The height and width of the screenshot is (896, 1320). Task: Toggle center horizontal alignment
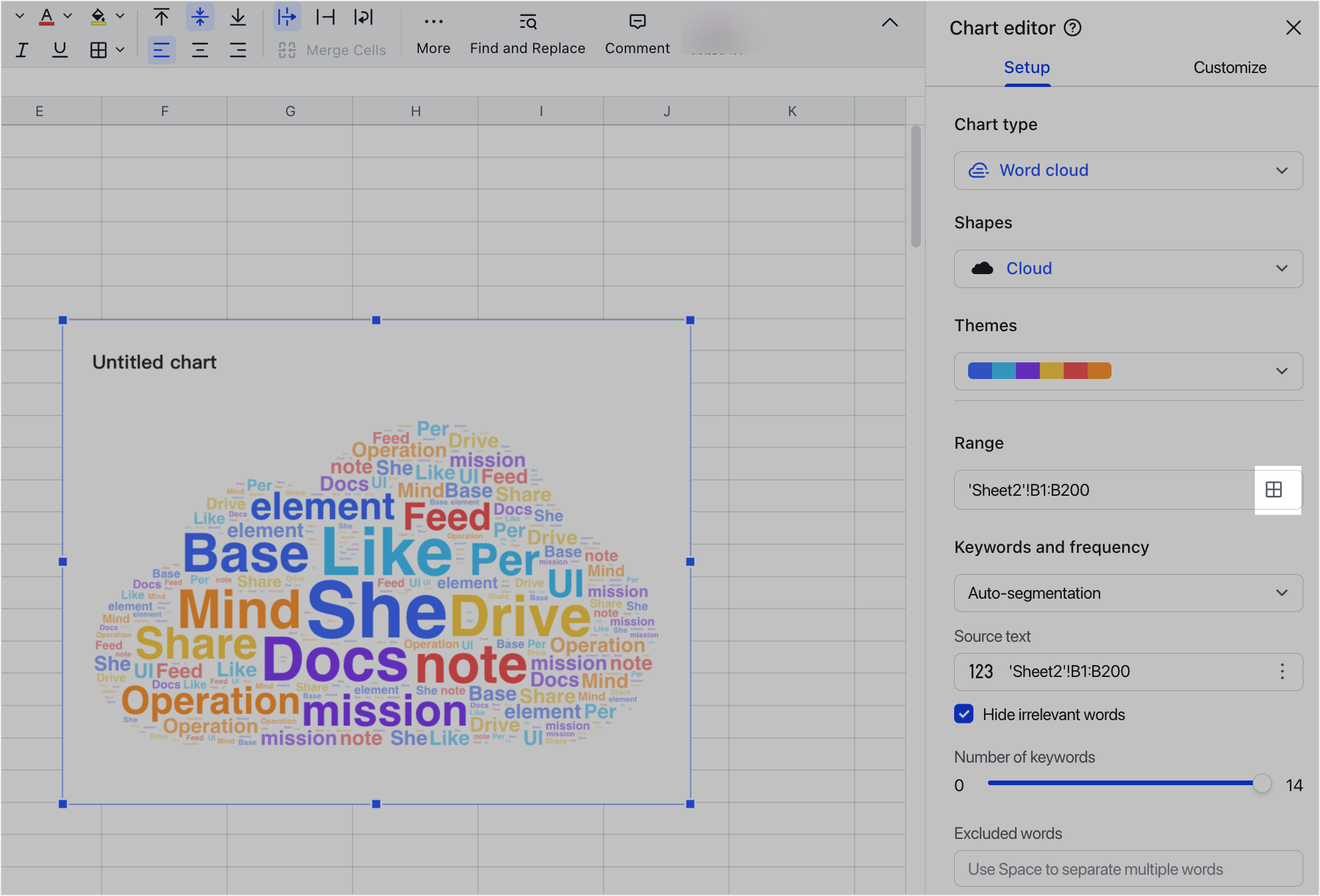tap(200, 49)
